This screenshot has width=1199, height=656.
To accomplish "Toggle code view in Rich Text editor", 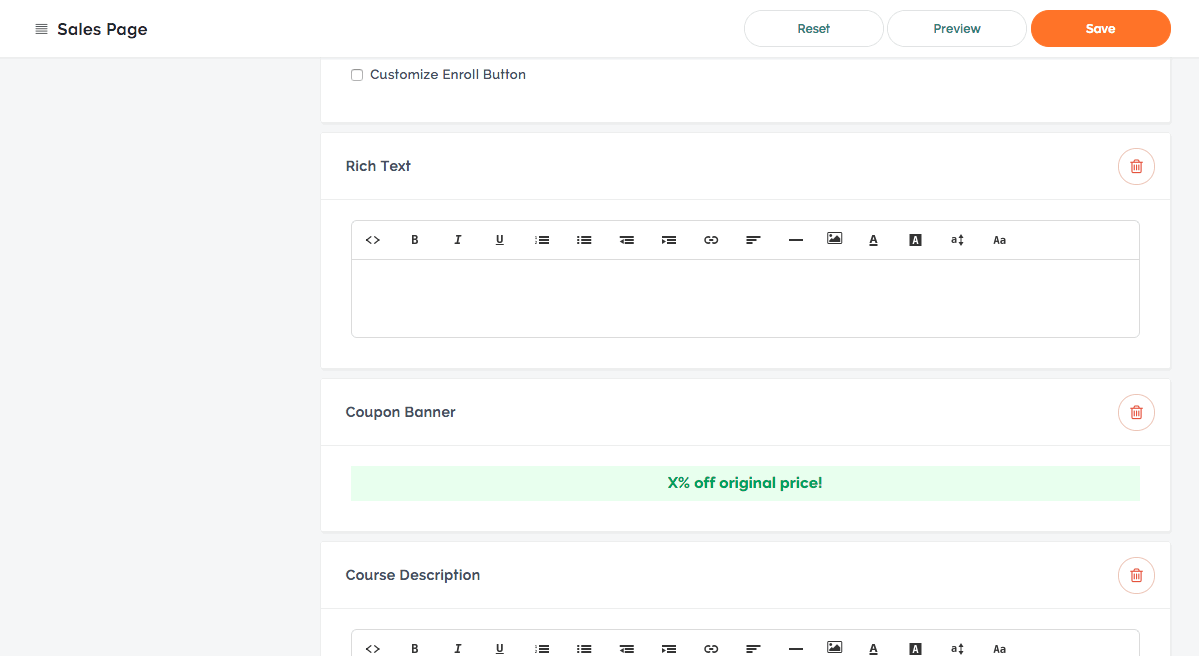I will coord(373,240).
